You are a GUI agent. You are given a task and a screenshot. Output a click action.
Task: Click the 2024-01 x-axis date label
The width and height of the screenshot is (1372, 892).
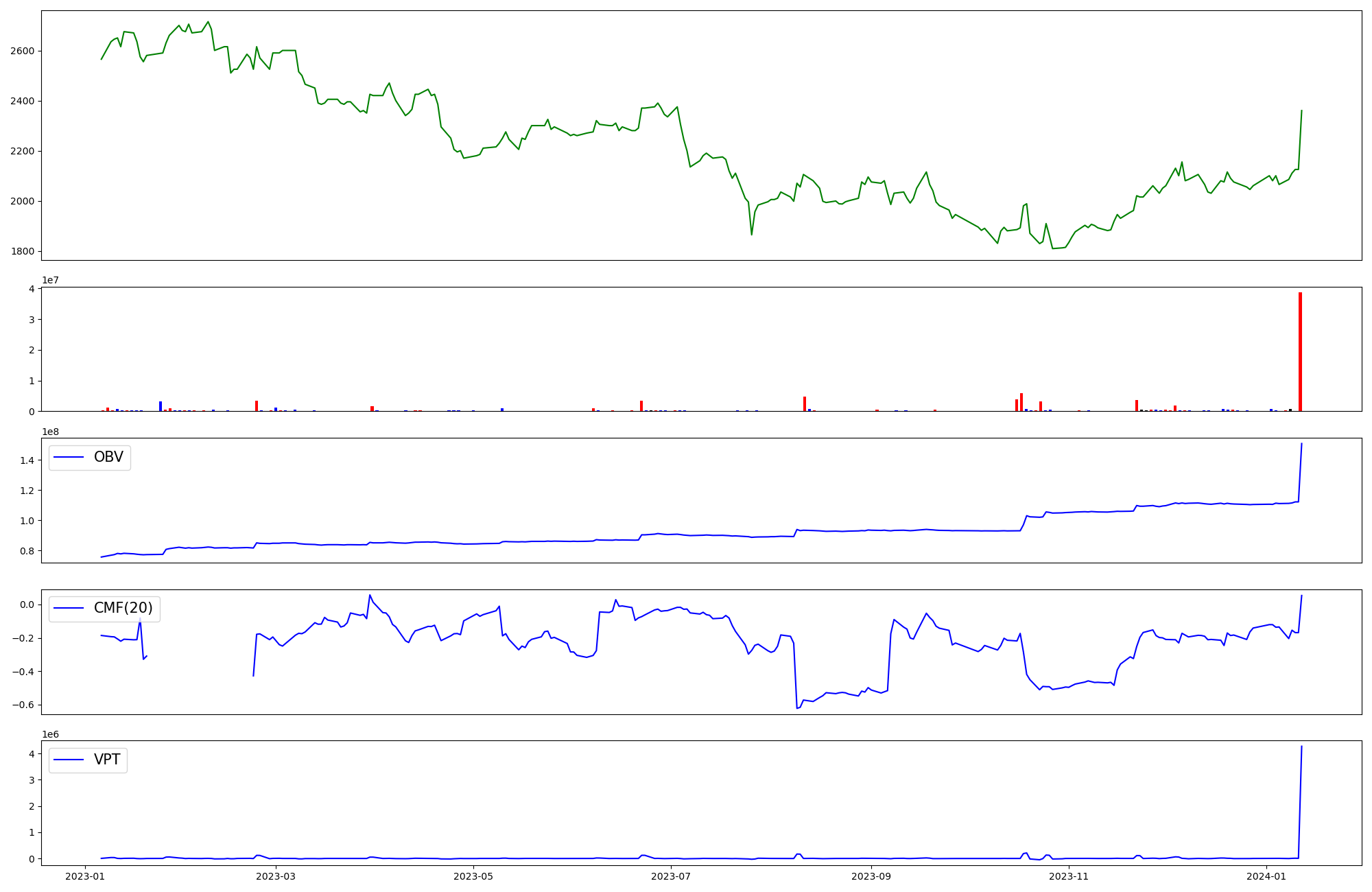(x=1266, y=876)
